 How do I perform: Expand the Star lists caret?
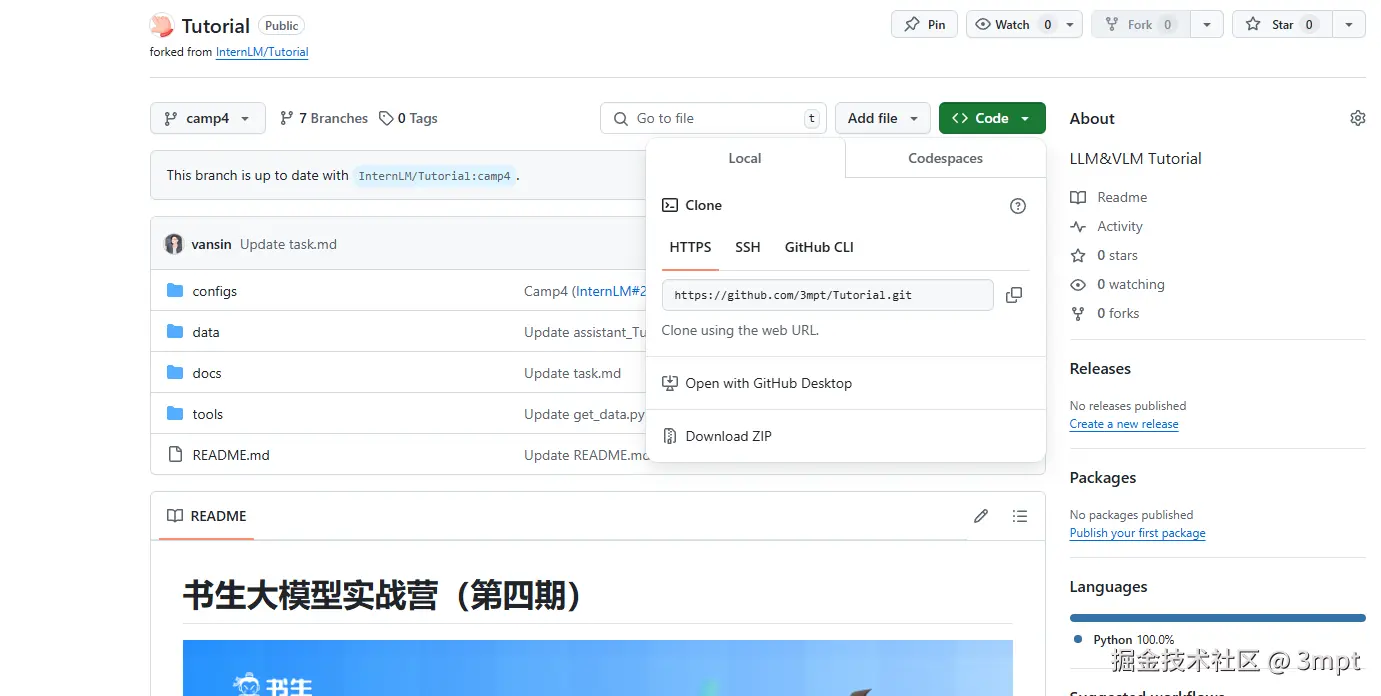pyautogui.click(x=1349, y=25)
